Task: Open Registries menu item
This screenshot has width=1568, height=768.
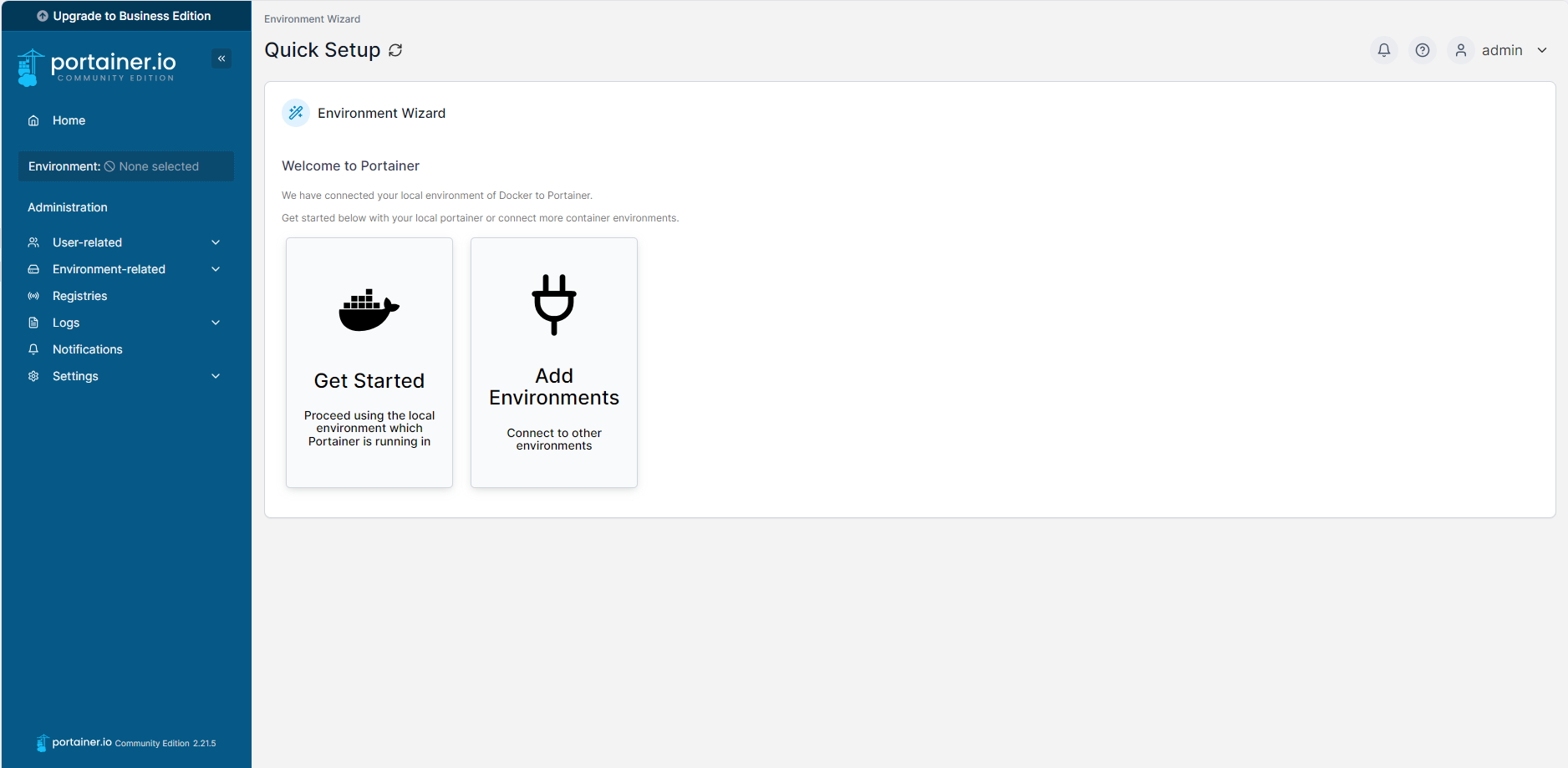Action: coord(125,296)
